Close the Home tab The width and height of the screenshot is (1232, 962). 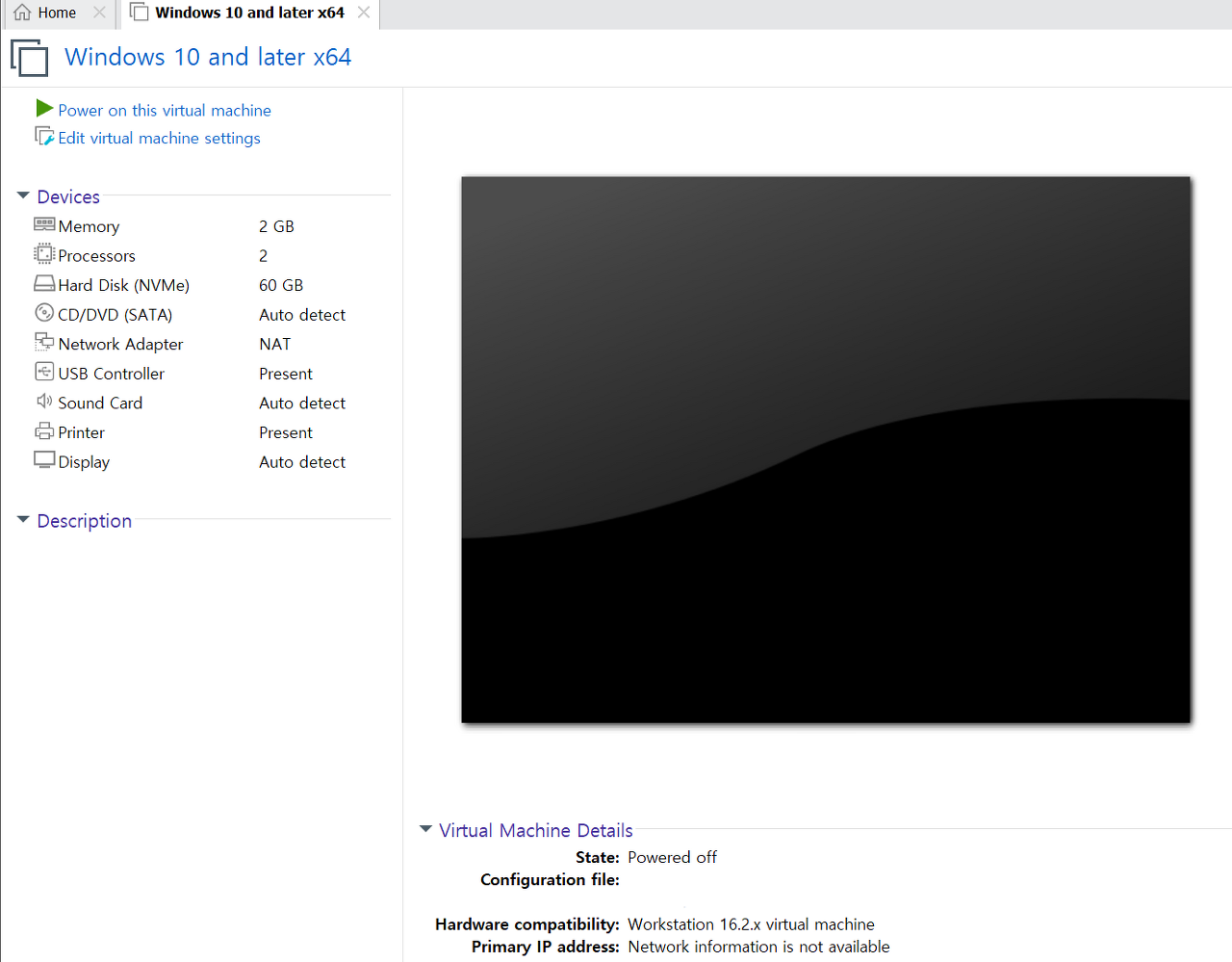(x=99, y=13)
